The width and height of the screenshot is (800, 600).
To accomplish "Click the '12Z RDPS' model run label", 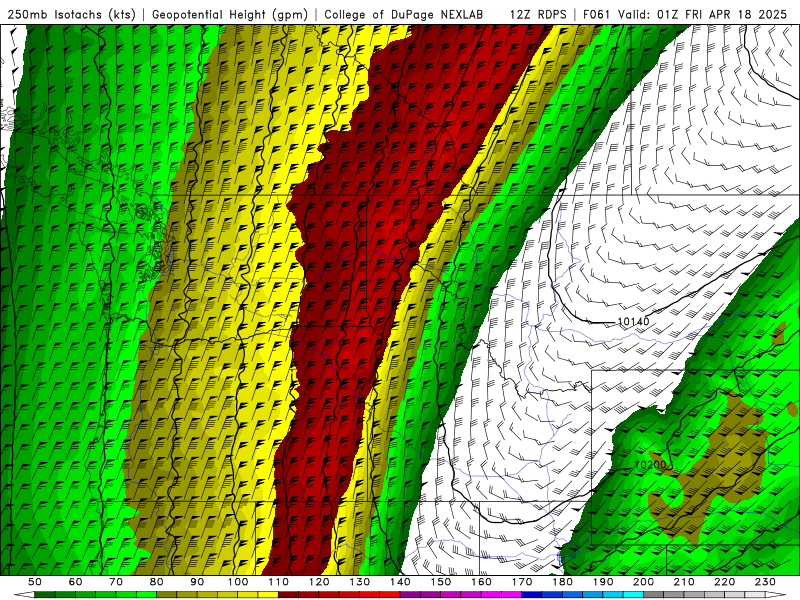I will pyautogui.click(x=538, y=15).
